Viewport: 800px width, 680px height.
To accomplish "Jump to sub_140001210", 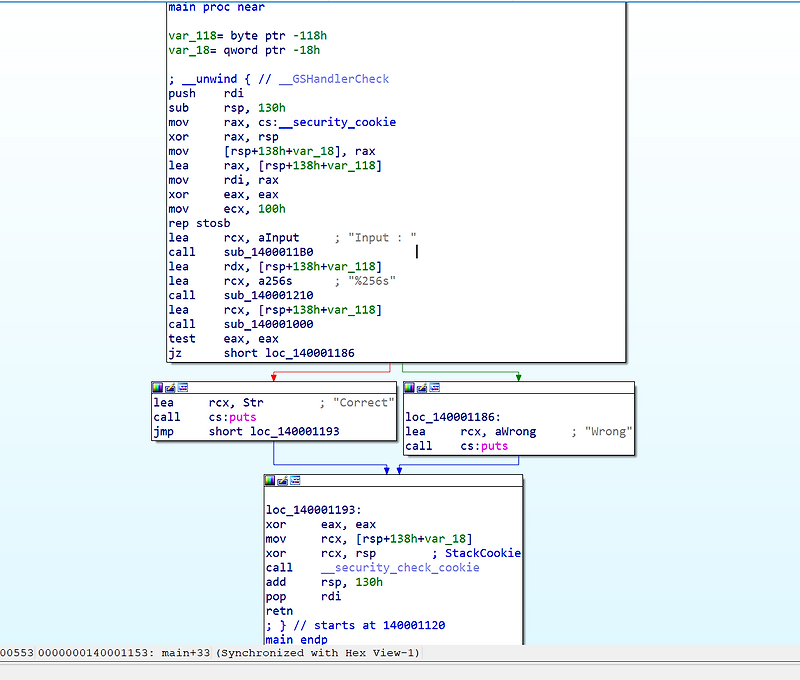I will point(269,295).
